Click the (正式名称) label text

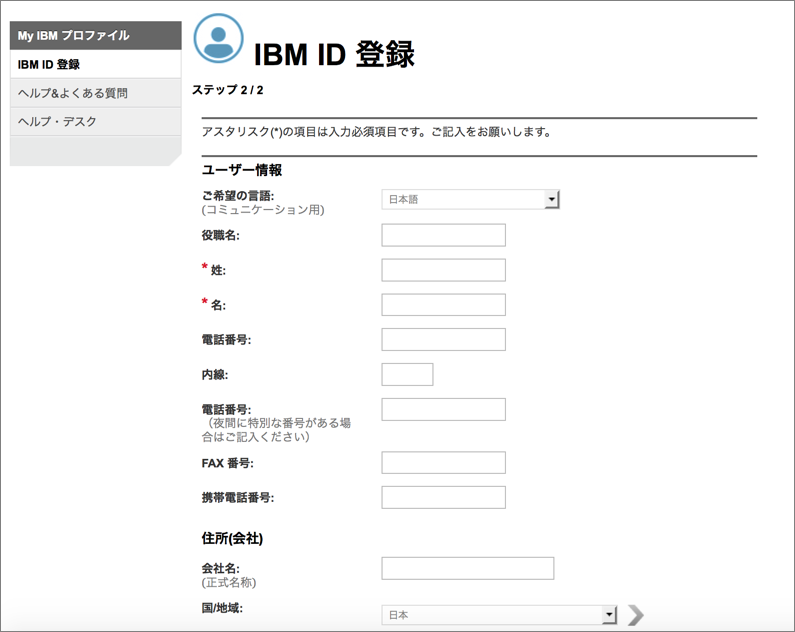pos(229,583)
